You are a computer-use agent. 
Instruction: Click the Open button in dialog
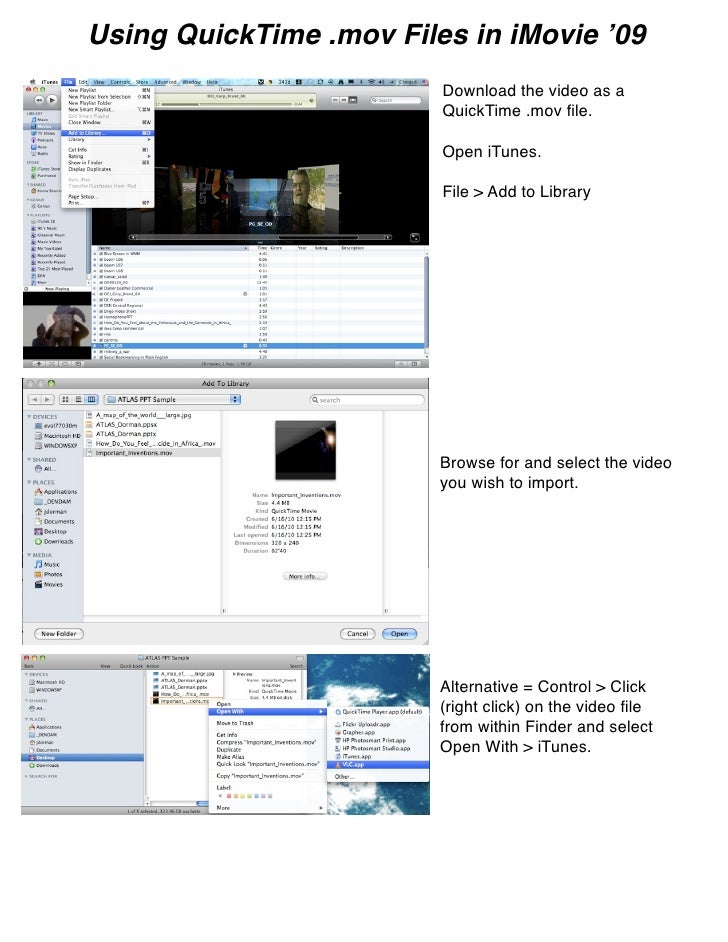click(x=399, y=633)
